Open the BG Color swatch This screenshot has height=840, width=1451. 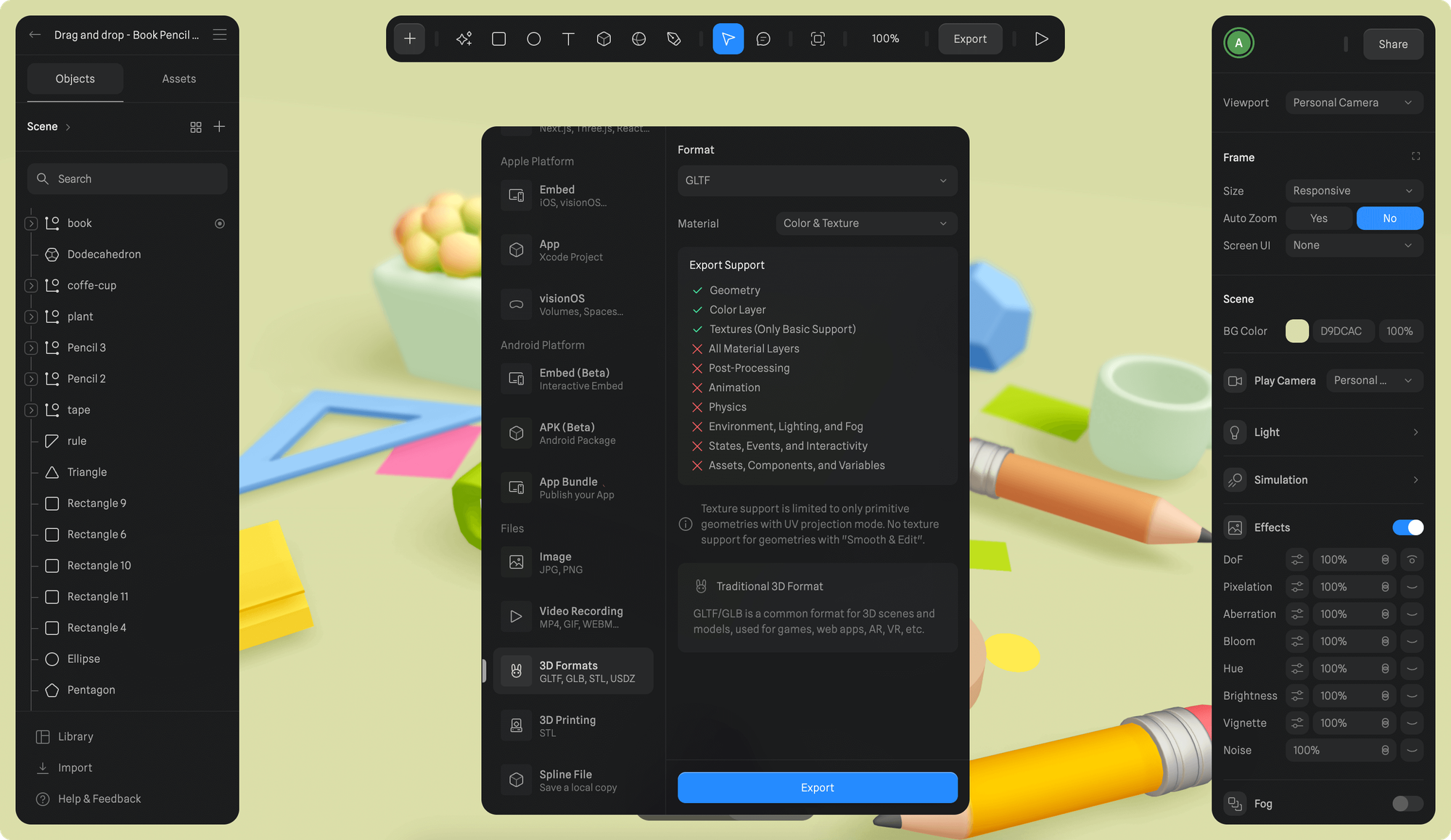pos(1296,331)
